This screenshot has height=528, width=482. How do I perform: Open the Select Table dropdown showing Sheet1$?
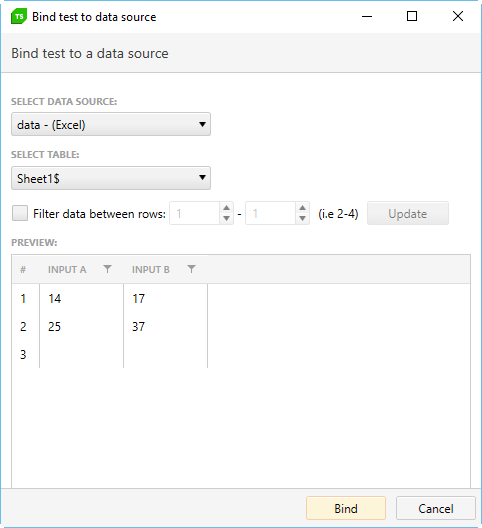111,178
